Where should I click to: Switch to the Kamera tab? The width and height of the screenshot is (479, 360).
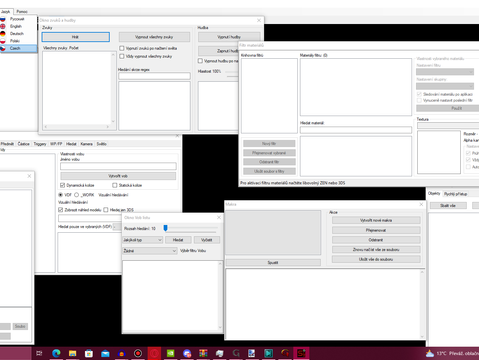coord(86,144)
